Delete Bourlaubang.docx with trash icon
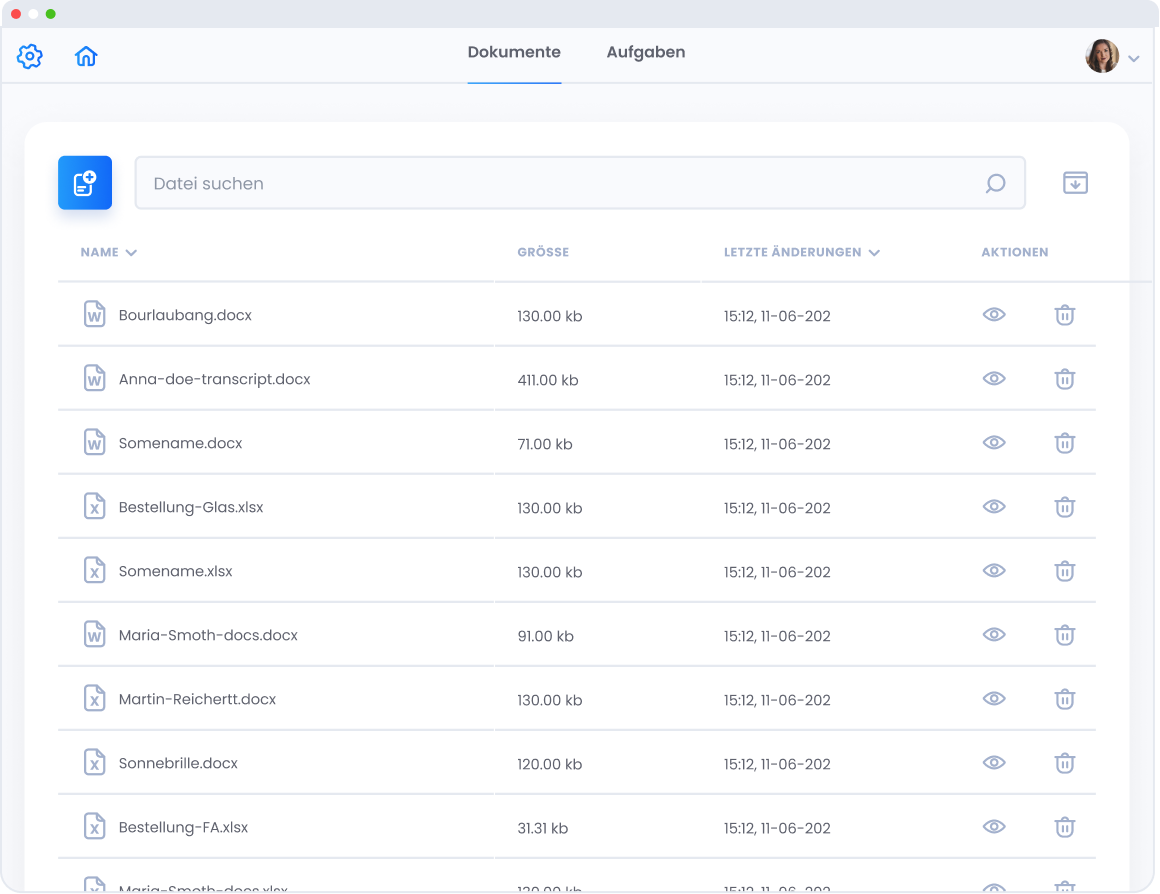 [x=1065, y=315]
